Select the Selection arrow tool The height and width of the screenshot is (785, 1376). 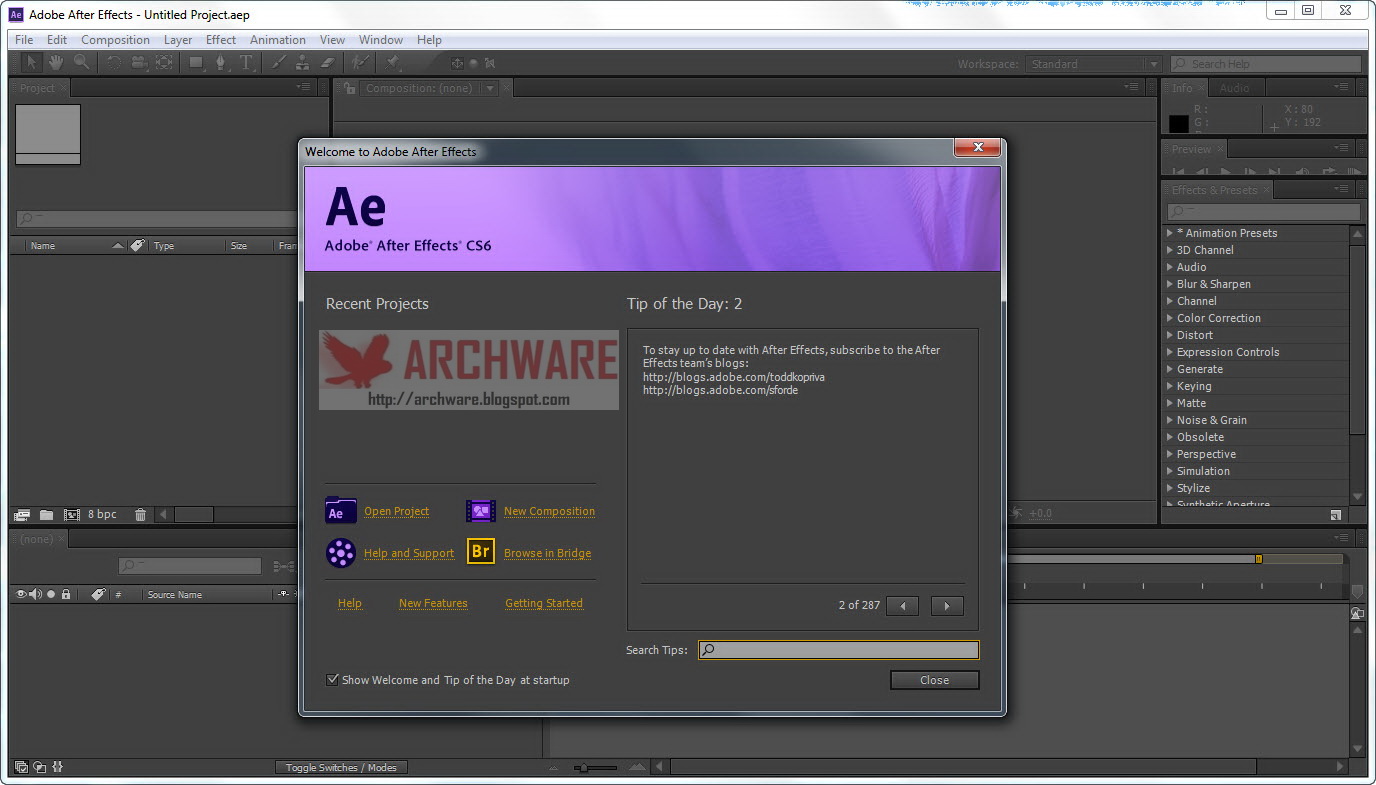(x=32, y=63)
